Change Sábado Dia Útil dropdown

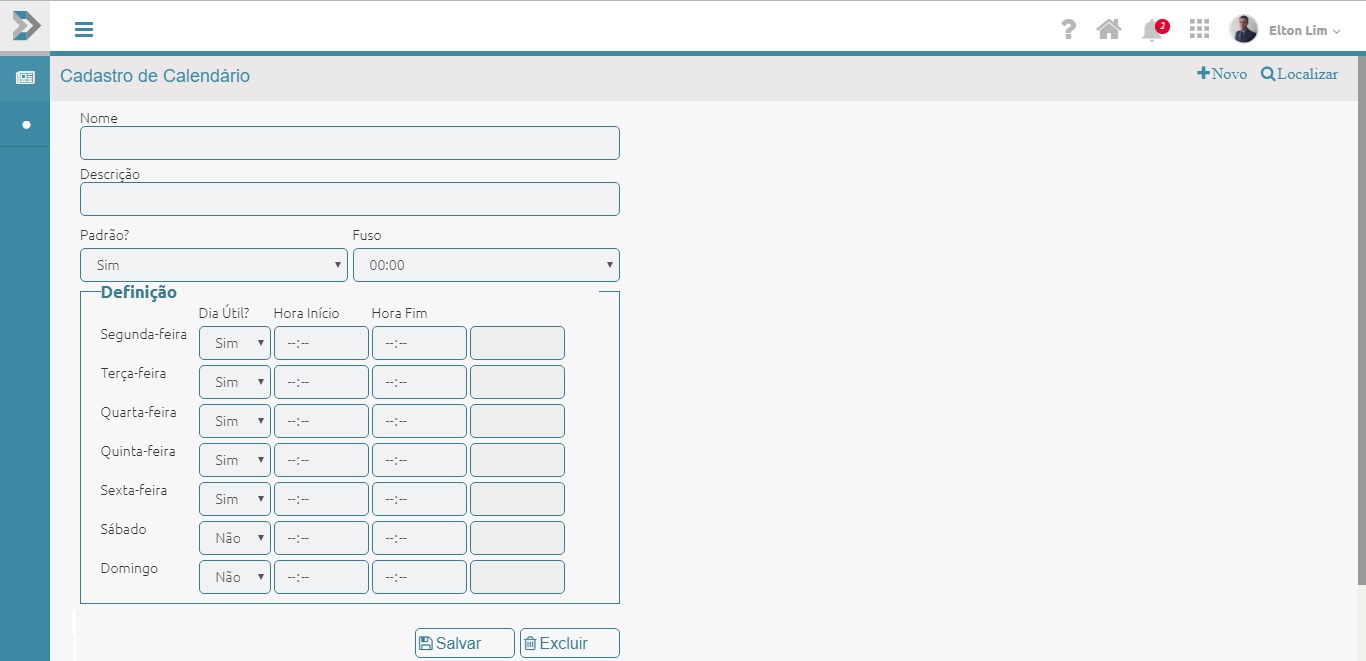[235, 538]
